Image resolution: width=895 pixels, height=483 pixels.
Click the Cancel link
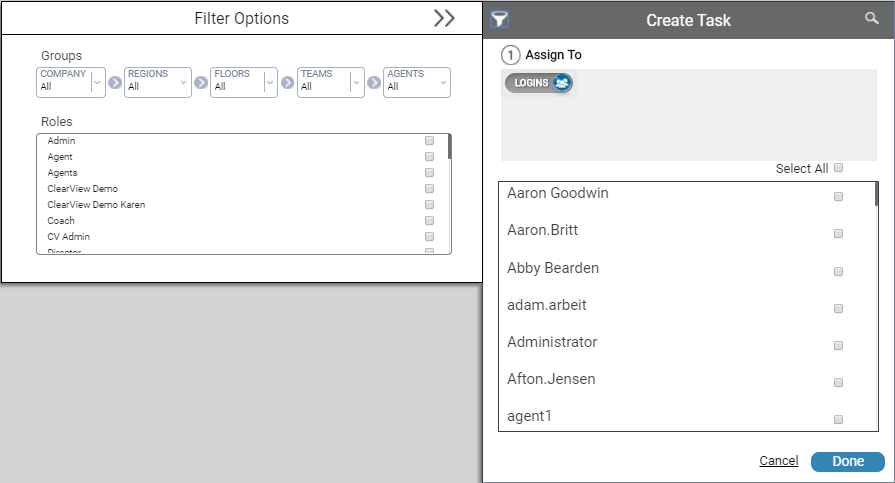point(778,461)
